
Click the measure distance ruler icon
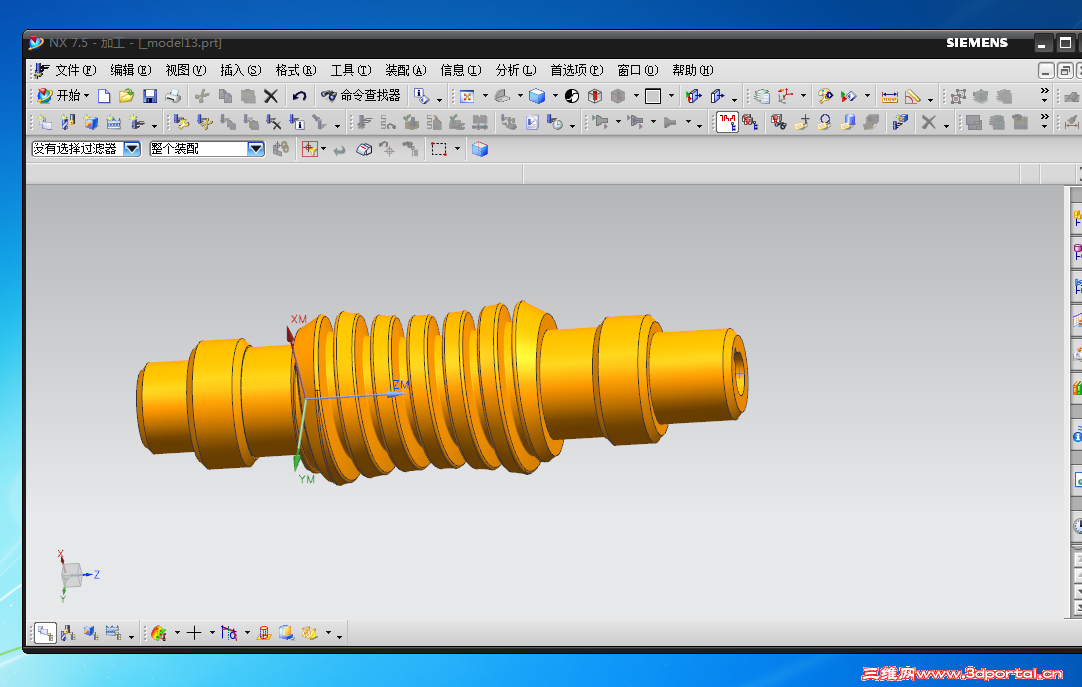(x=889, y=97)
